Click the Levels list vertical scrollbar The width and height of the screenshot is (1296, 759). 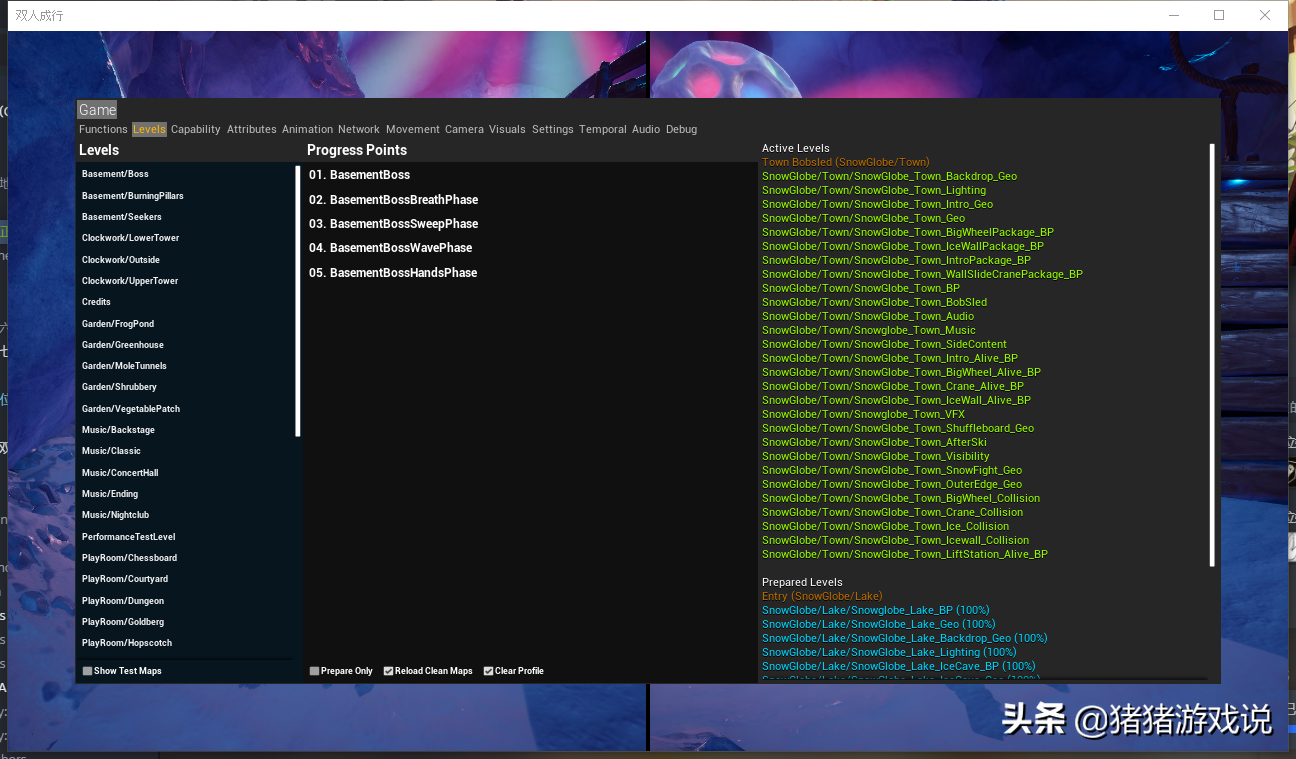298,300
